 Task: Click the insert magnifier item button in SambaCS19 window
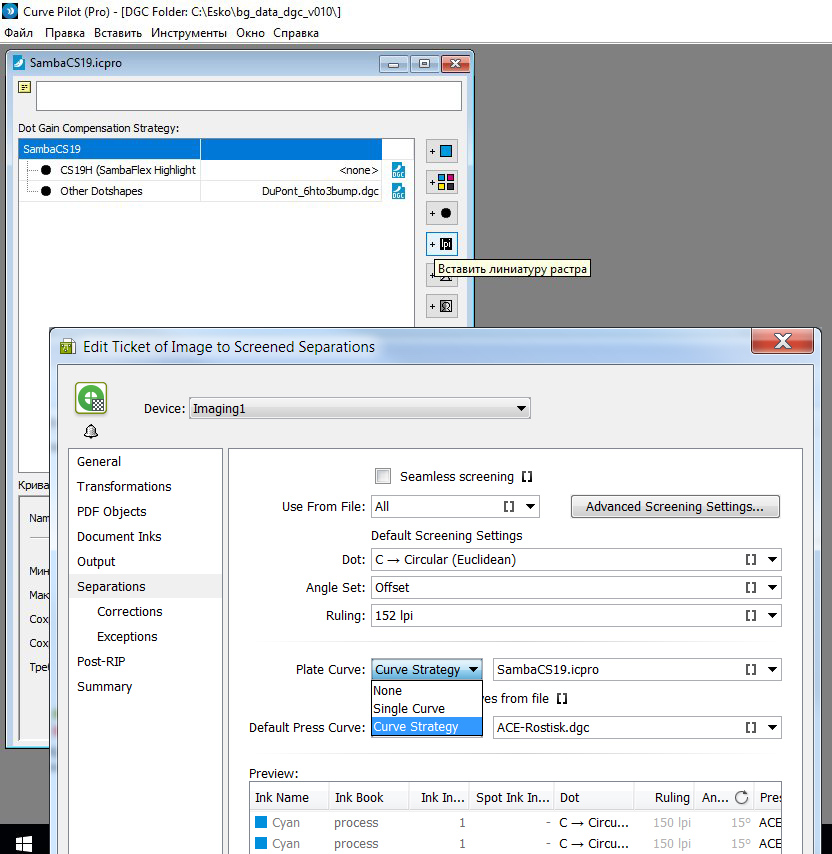[442, 306]
